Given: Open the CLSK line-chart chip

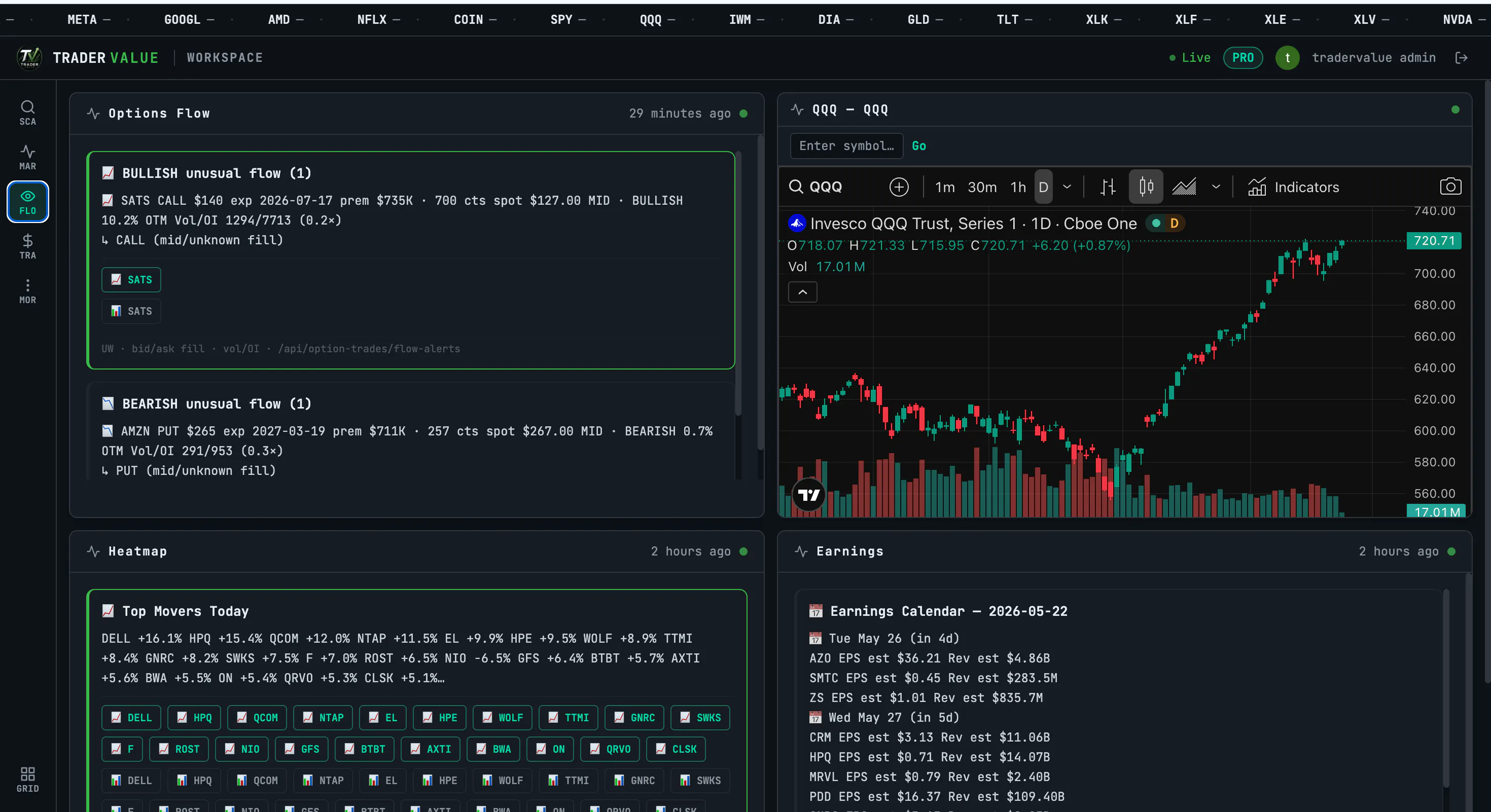Looking at the screenshot, I should (x=676, y=749).
